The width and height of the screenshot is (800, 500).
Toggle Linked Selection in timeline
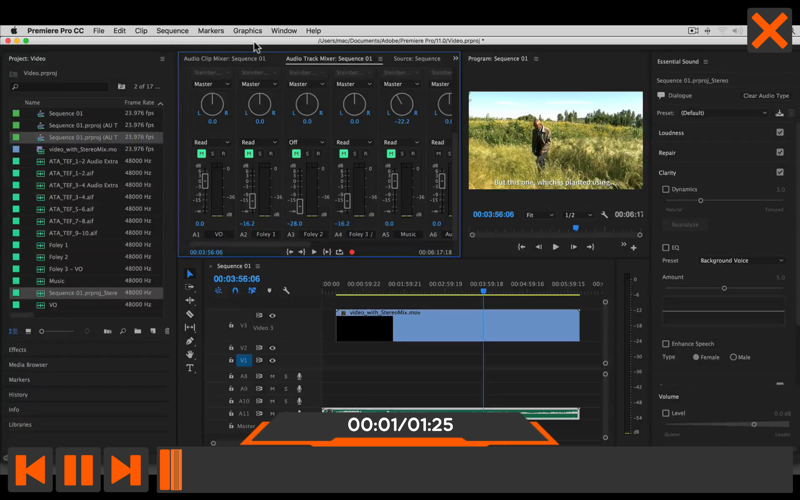[x=252, y=290]
